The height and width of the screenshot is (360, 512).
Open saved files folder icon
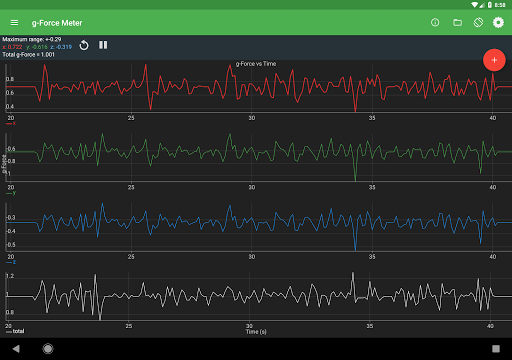458,22
